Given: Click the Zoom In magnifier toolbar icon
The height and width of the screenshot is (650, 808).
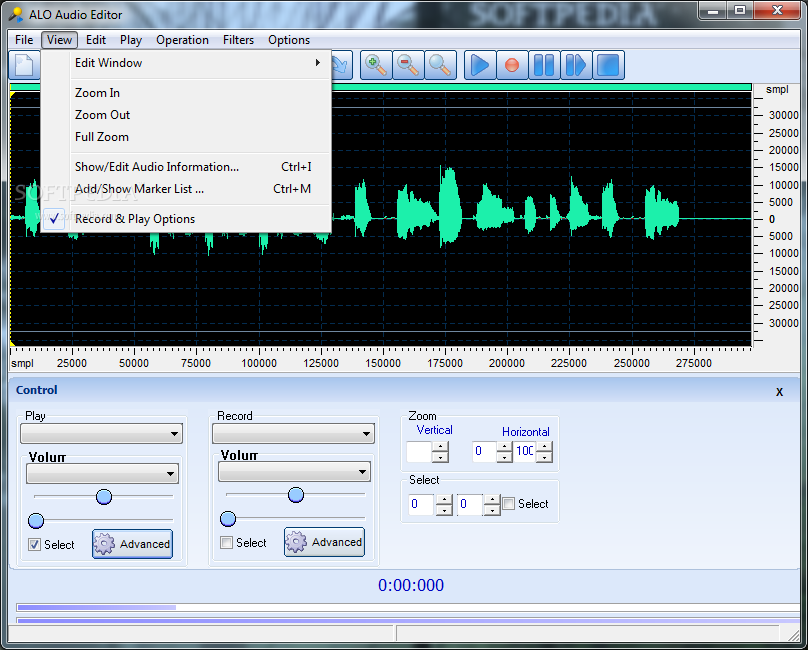Looking at the screenshot, I should 376,65.
